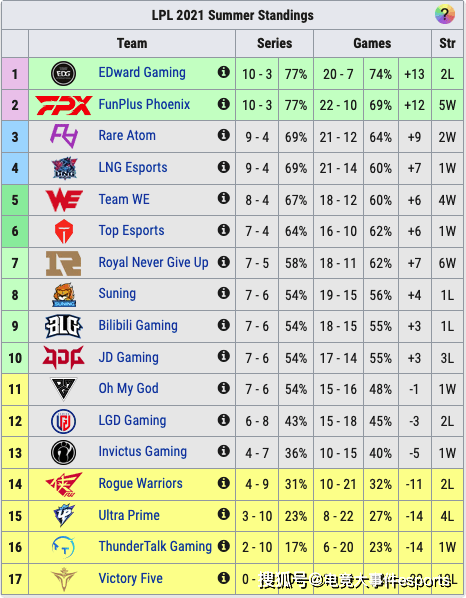The width and height of the screenshot is (466, 598).
Task: Click the Suning lion logo
Action: click(x=64, y=295)
